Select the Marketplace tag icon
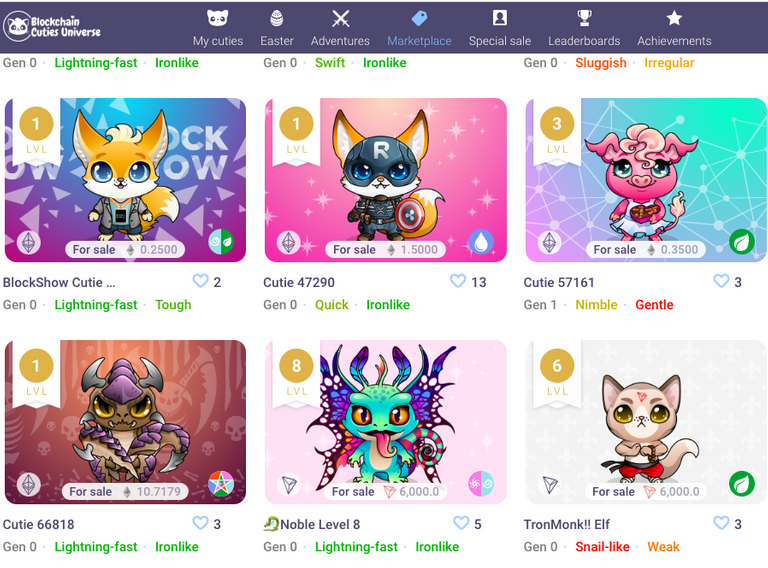The width and height of the screenshot is (768, 568). (419, 19)
